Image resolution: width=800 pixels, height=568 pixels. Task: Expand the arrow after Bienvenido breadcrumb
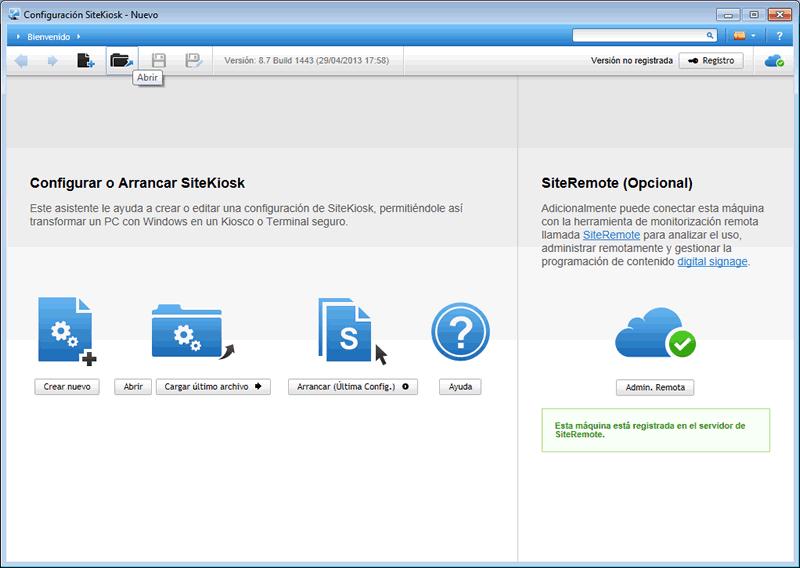pyautogui.click(x=78, y=36)
